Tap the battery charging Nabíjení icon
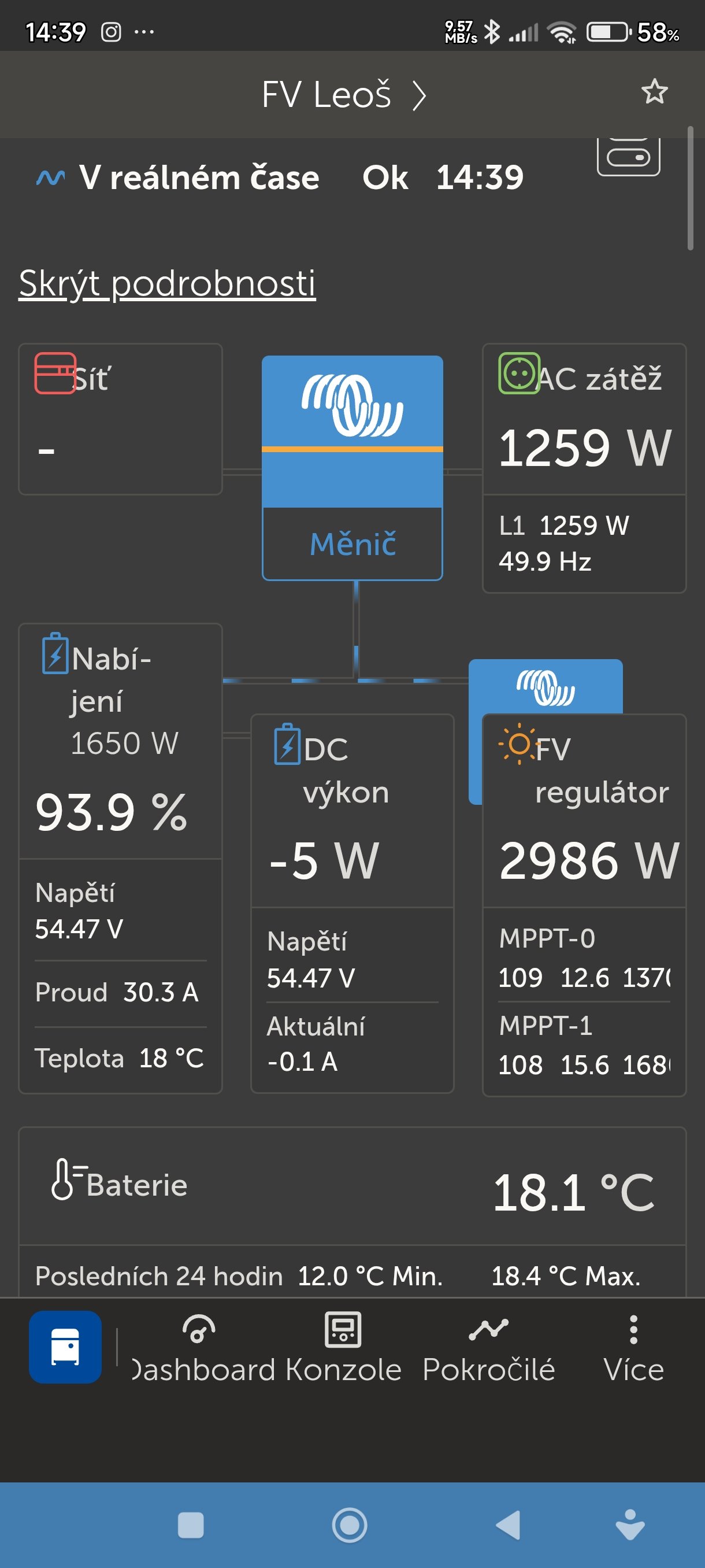705x1568 pixels. click(x=55, y=653)
